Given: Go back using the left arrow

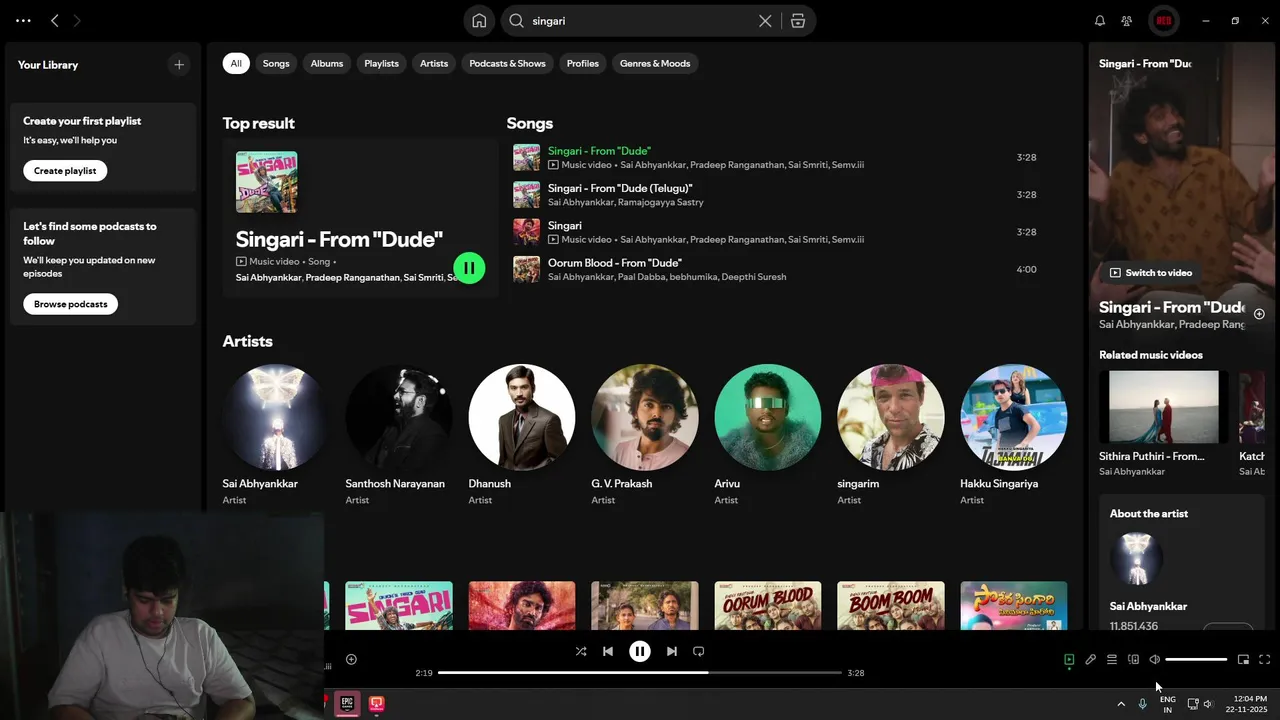Looking at the screenshot, I should [x=55, y=20].
